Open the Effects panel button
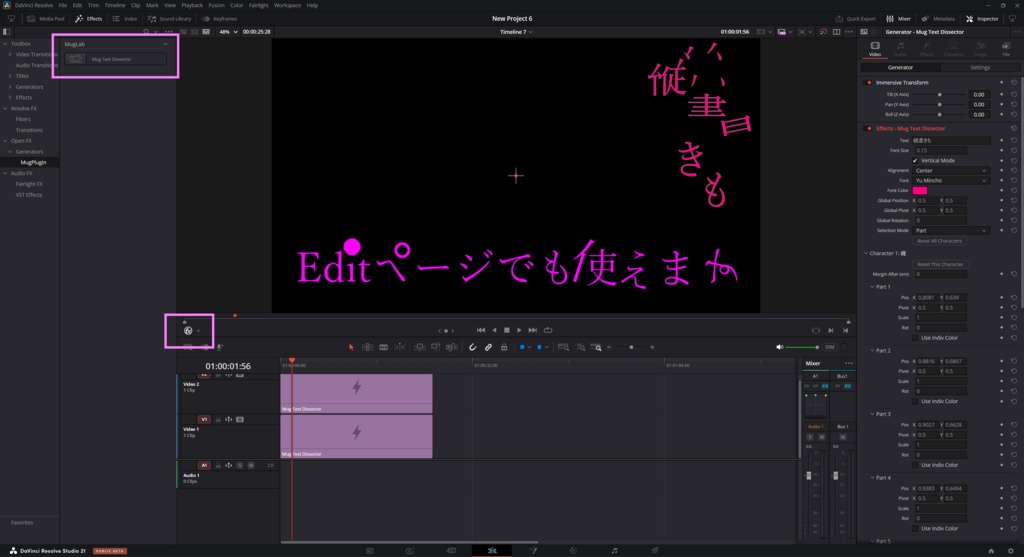1024x557 pixels. (89, 19)
